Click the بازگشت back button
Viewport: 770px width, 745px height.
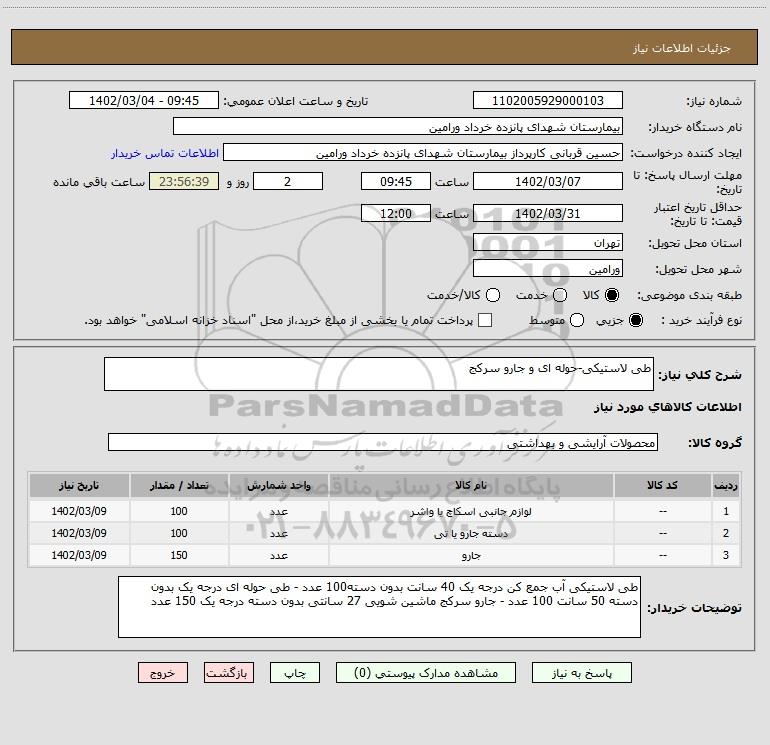click(229, 673)
